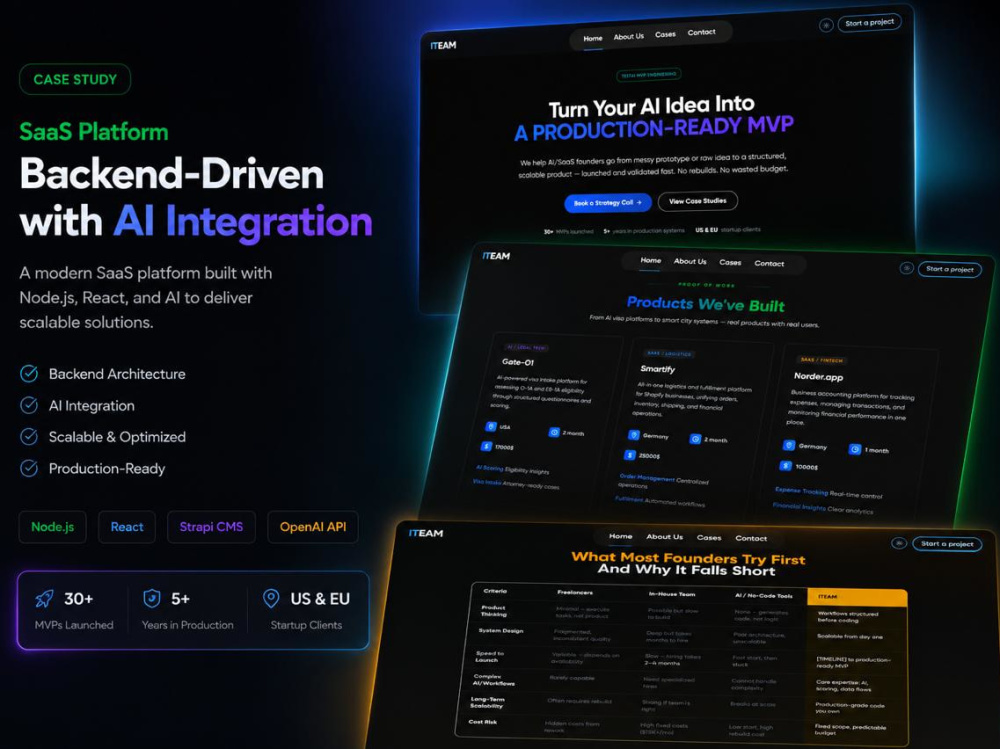
Task: Open Cases in the Products We've Built navbar
Action: (x=730, y=262)
